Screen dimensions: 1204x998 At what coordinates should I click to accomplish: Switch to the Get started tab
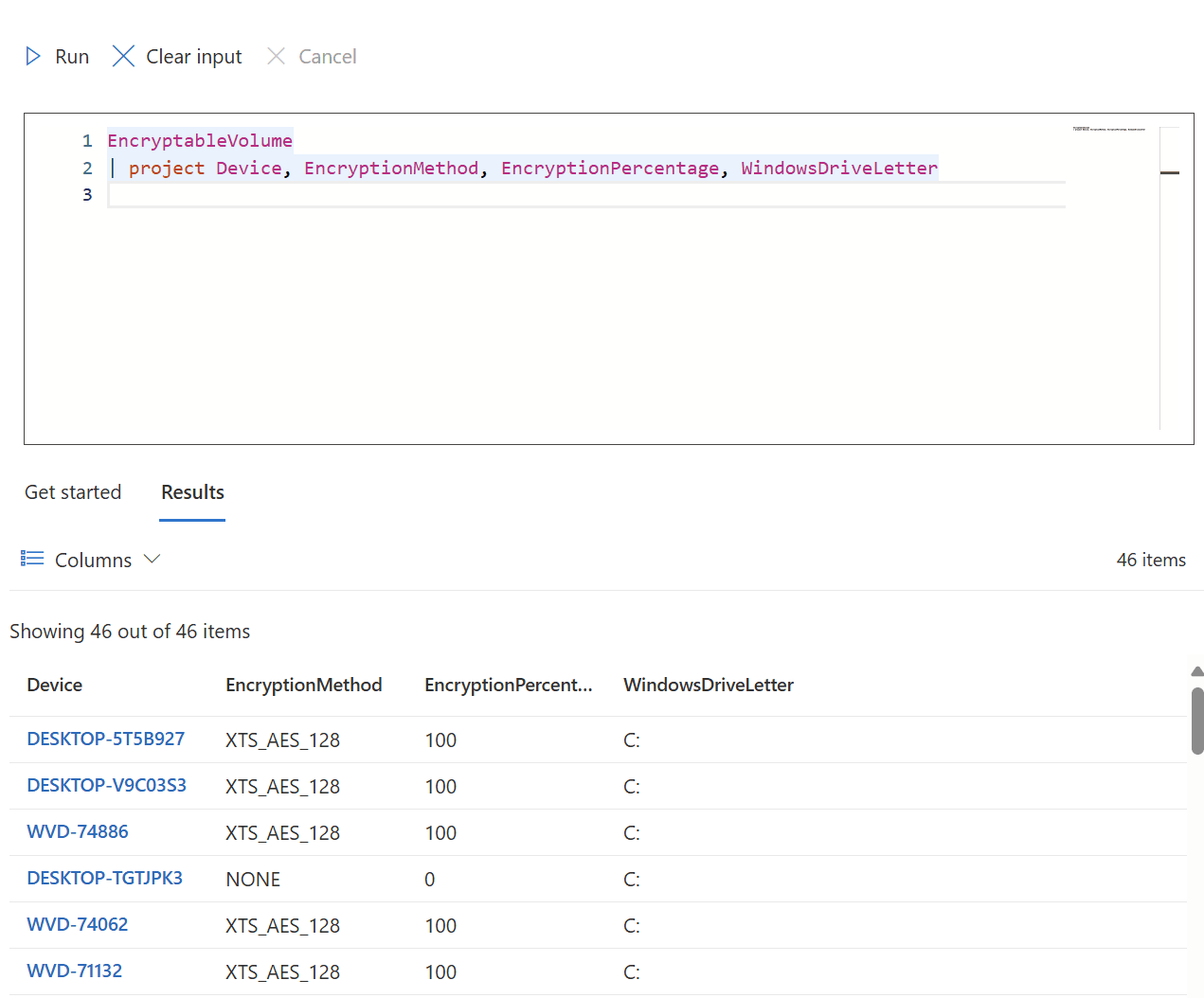click(73, 492)
